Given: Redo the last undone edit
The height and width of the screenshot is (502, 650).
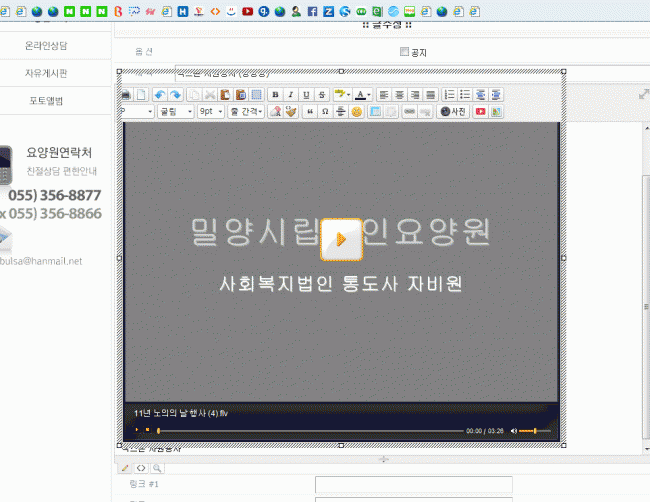Looking at the screenshot, I should pos(176,95).
